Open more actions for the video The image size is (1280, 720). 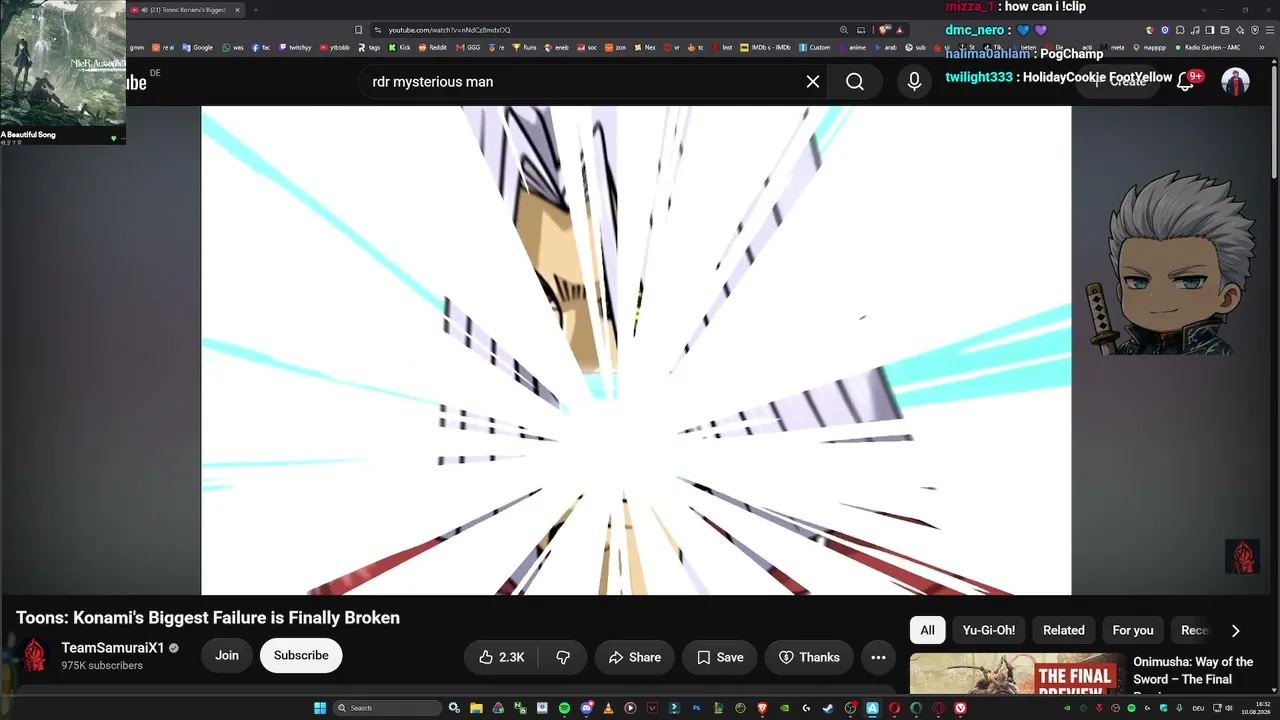point(878,657)
